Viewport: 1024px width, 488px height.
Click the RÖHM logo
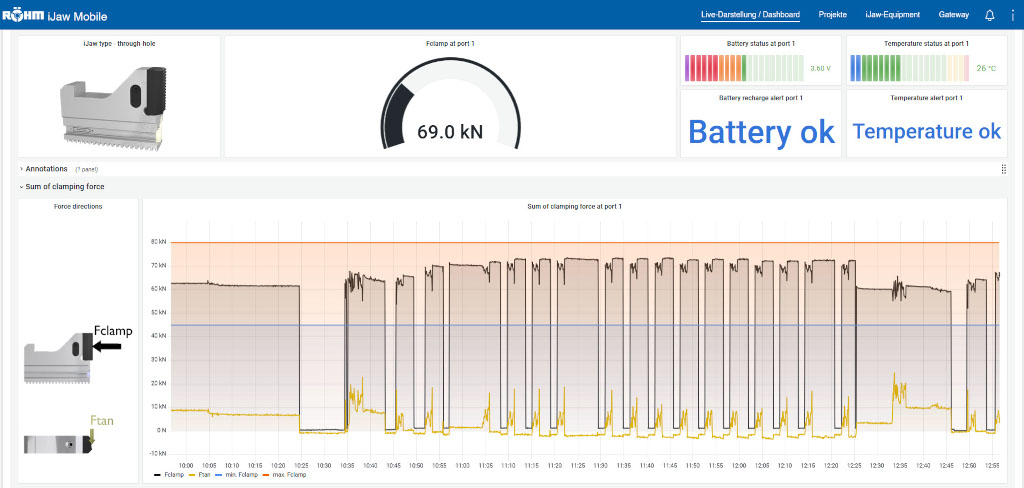pyautogui.click(x=23, y=16)
